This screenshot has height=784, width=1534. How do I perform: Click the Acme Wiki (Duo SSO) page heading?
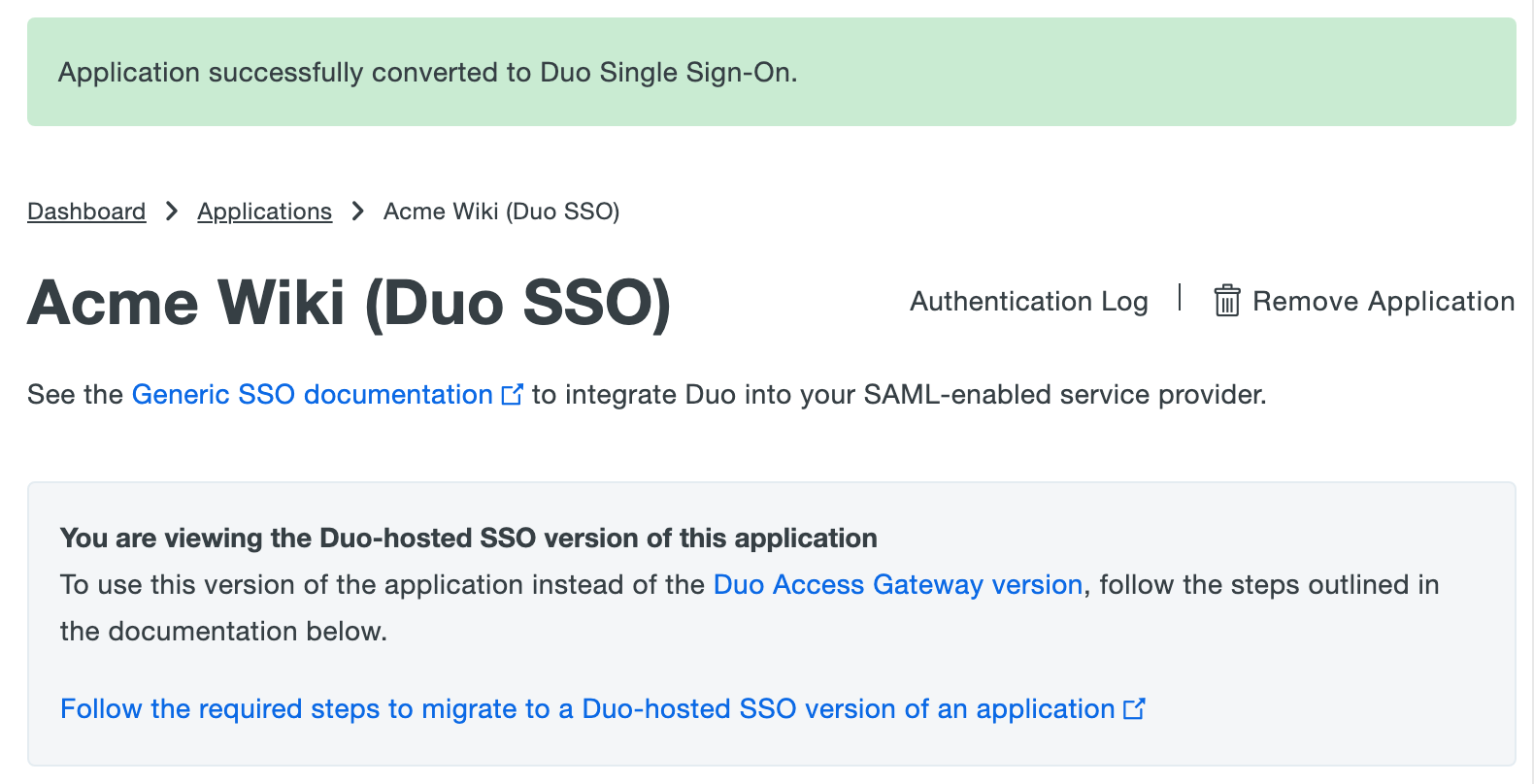350,303
